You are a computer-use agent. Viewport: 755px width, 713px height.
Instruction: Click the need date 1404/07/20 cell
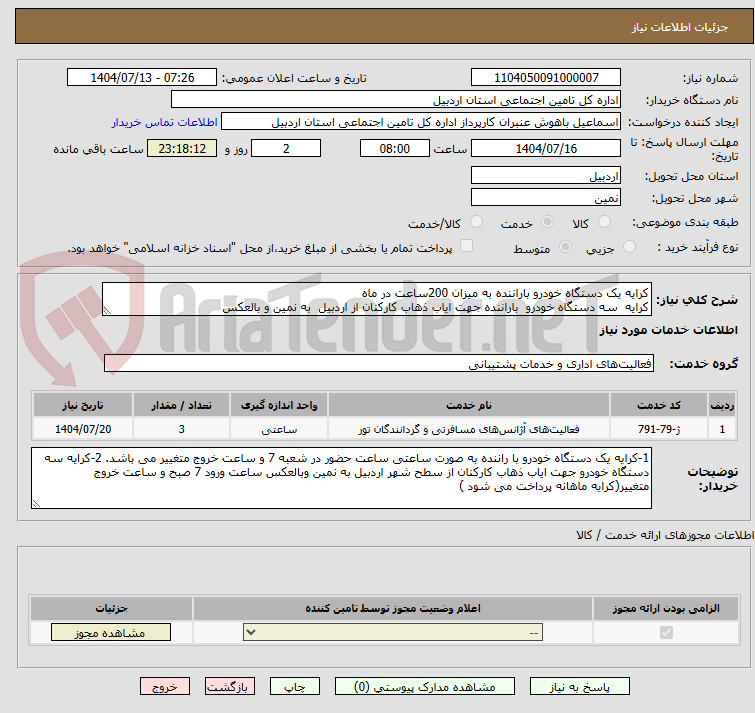pos(83,428)
